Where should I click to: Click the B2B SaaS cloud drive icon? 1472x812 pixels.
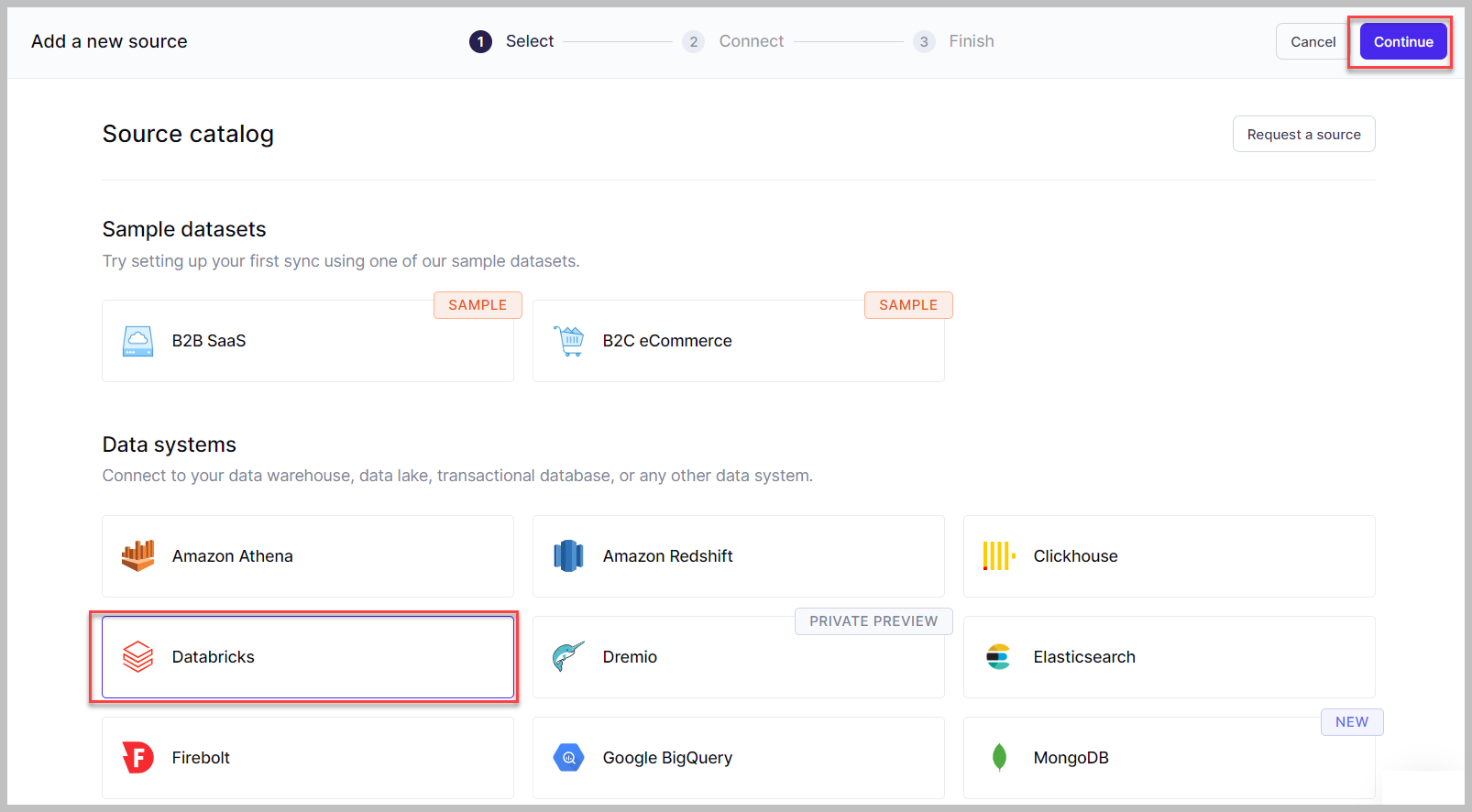pos(137,341)
